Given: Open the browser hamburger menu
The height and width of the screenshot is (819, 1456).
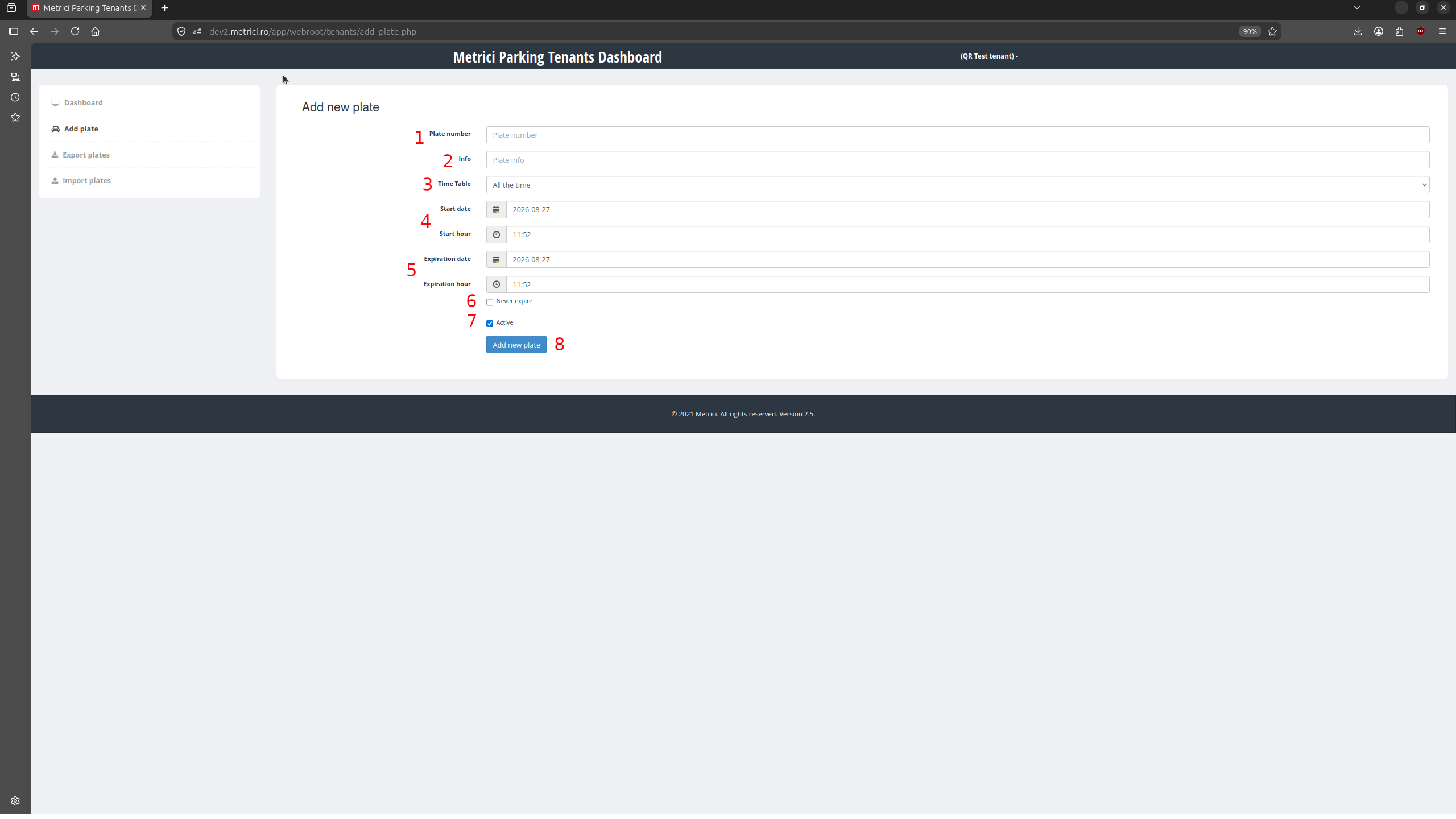Looking at the screenshot, I should [x=1442, y=31].
